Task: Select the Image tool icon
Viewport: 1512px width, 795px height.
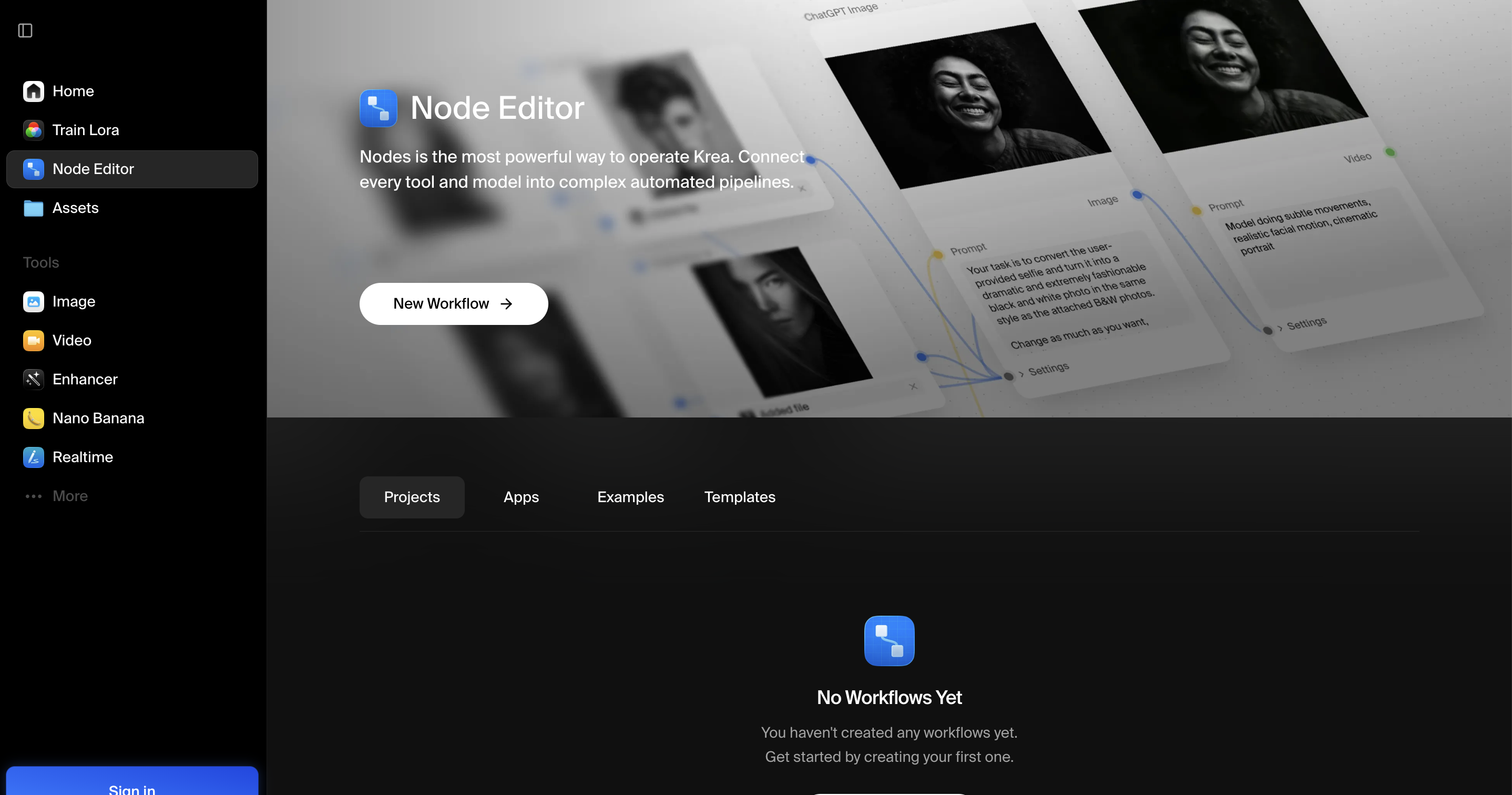Action: click(34, 301)
